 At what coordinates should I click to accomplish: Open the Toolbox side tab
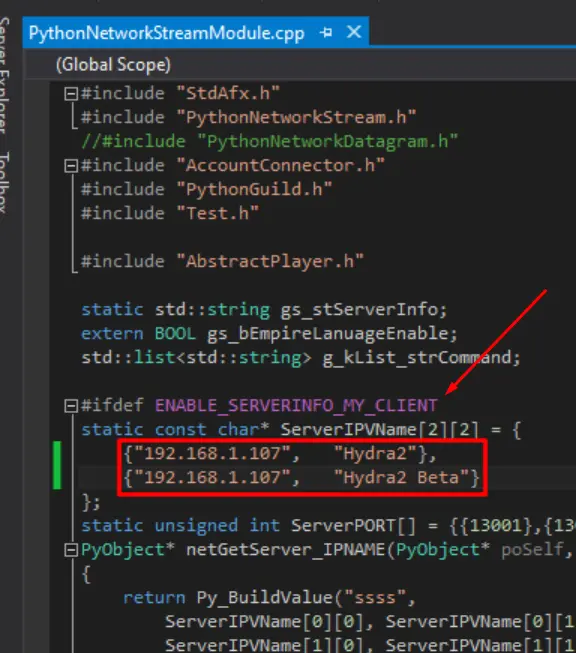(4, 182)
